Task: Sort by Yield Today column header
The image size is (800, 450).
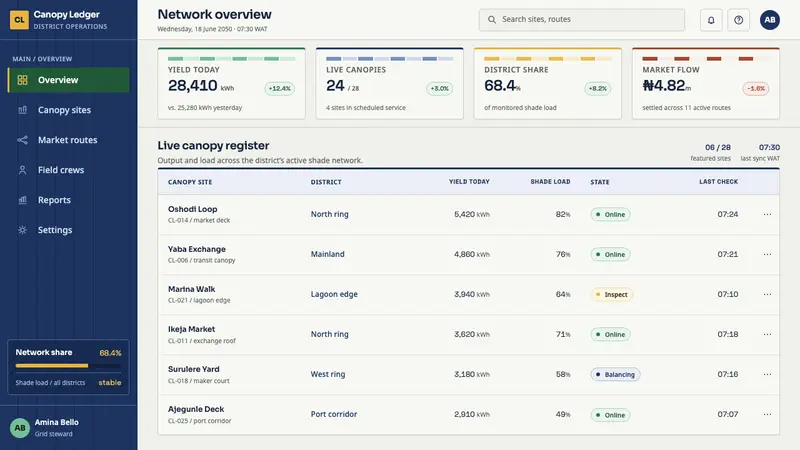Action: 469,182
